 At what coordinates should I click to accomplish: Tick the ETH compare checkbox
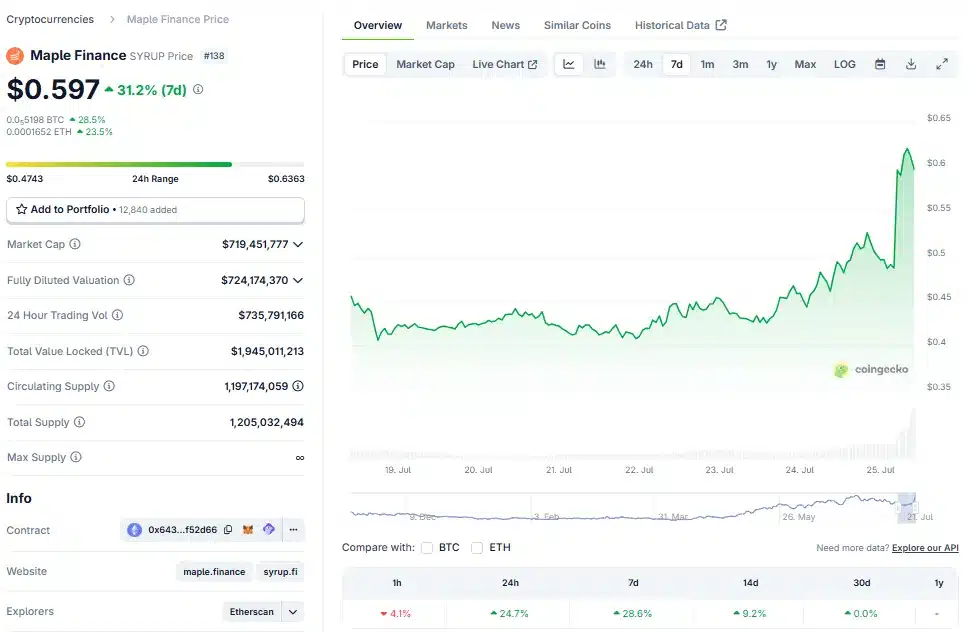click(x=477, y=548)
